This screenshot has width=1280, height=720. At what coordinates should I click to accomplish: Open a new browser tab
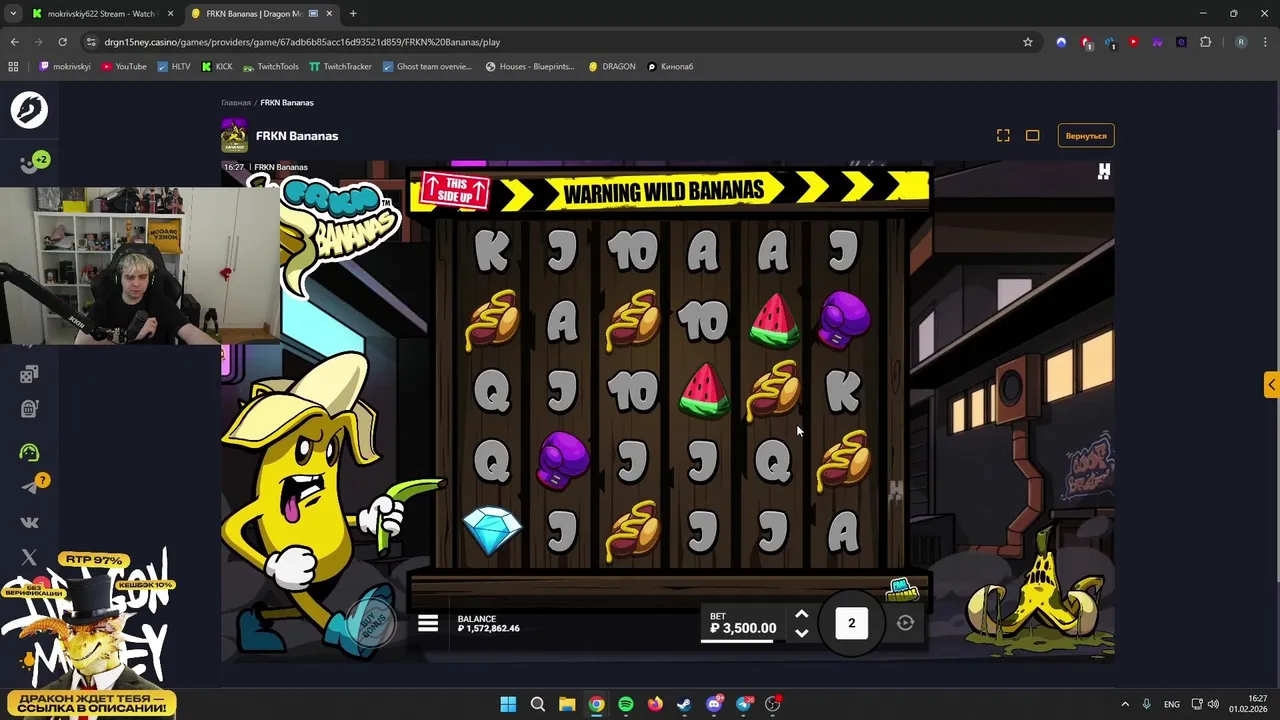tap(353, 14)
